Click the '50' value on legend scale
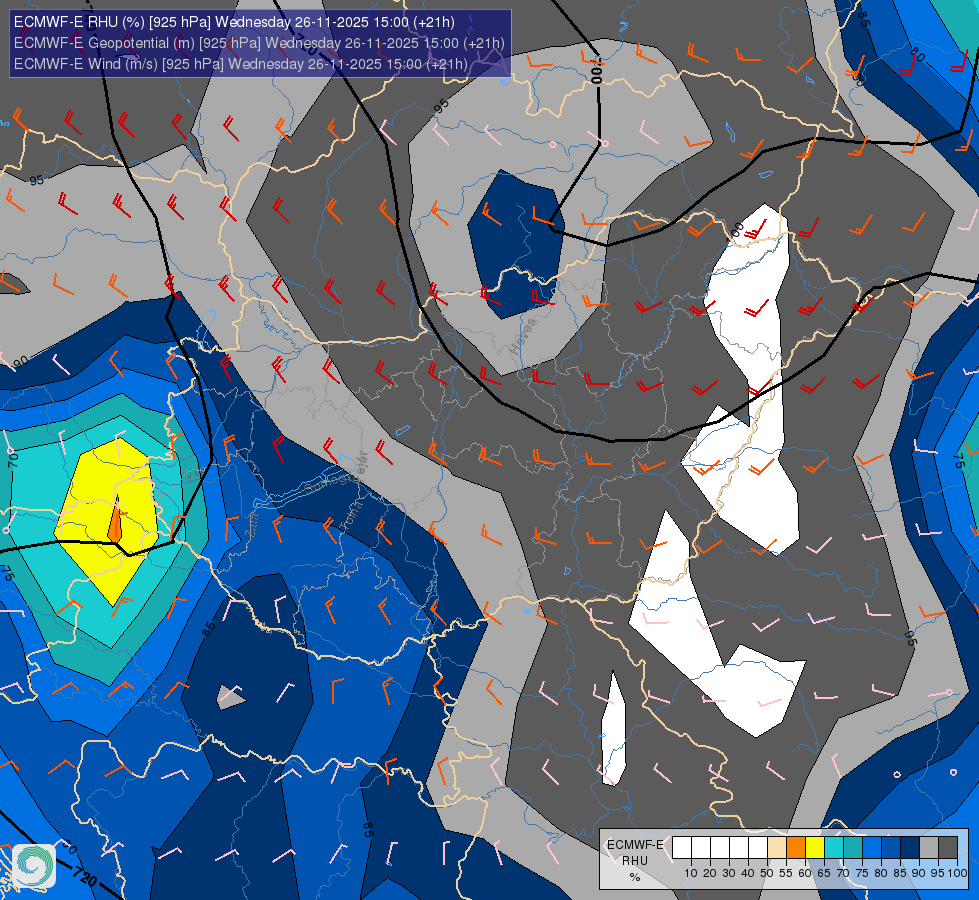The image size is (979, 900). click(x=767, y=873)
